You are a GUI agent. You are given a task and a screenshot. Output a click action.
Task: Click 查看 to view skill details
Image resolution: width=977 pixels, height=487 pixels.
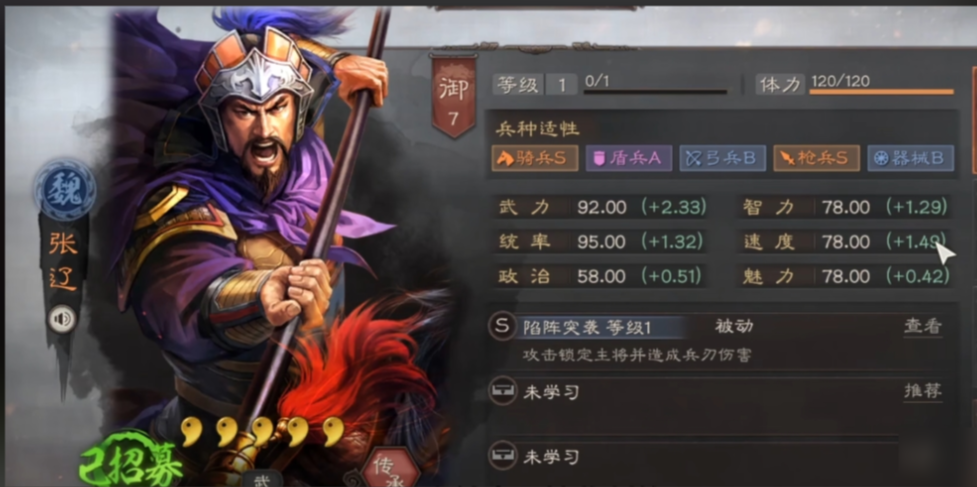click(923, 327)
